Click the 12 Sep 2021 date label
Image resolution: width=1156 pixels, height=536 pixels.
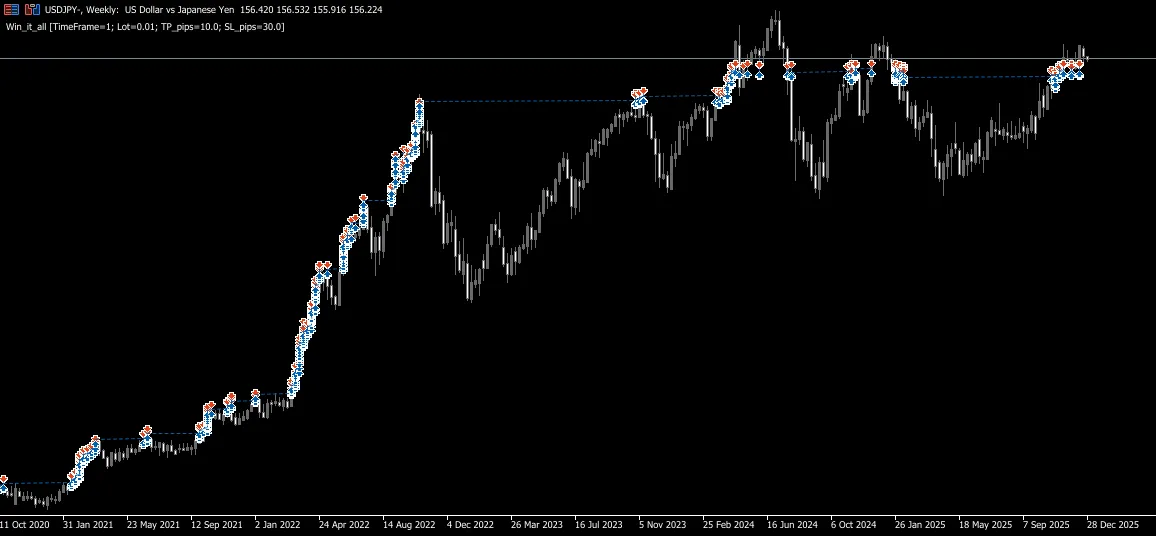pos(217,526)
